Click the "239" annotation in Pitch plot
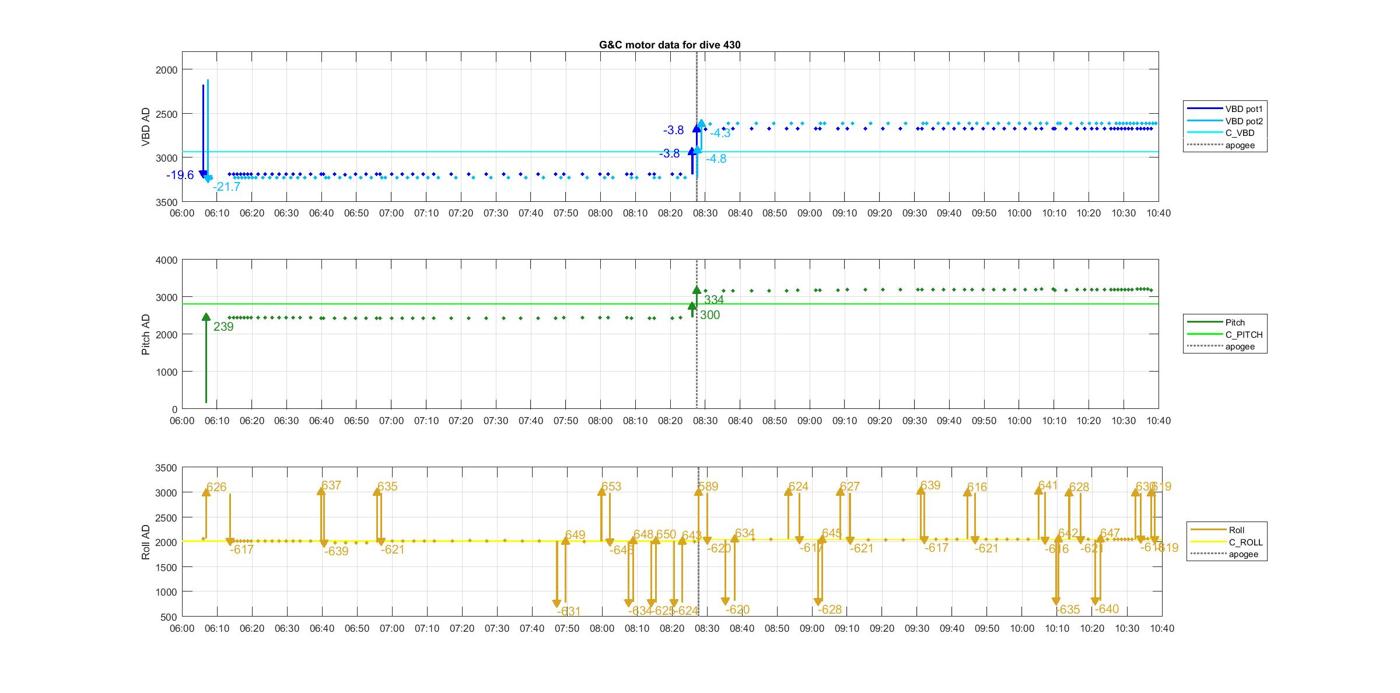This screenshot has height=693, width=1400. tap(223, 326)
